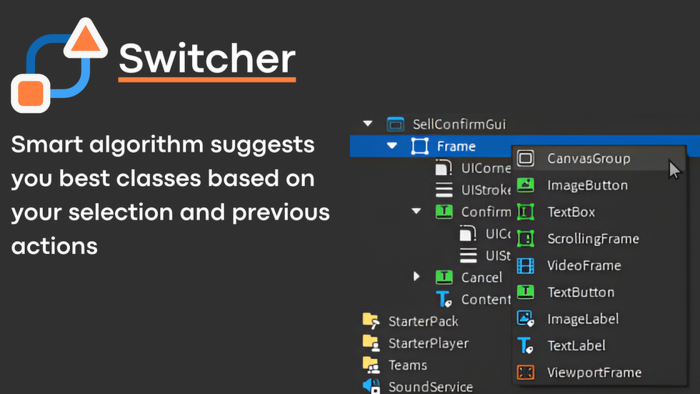Select the Confirm row label
700x394 pixels.
click(x=486, y=212)
